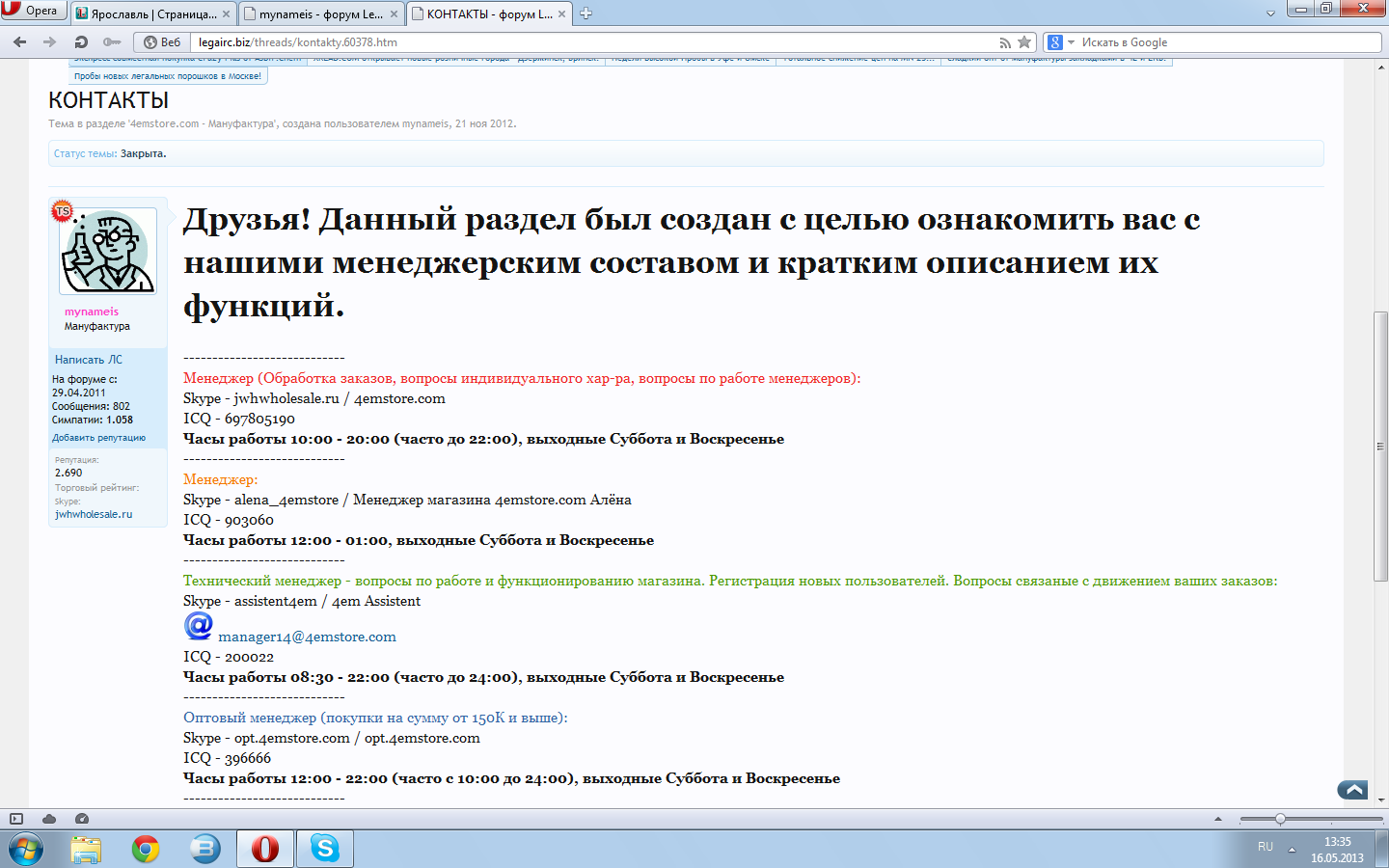The width and height of the screenshot is (1389, 868).
Task: Open the mynameis username link
Action: [x=92, y=312]
